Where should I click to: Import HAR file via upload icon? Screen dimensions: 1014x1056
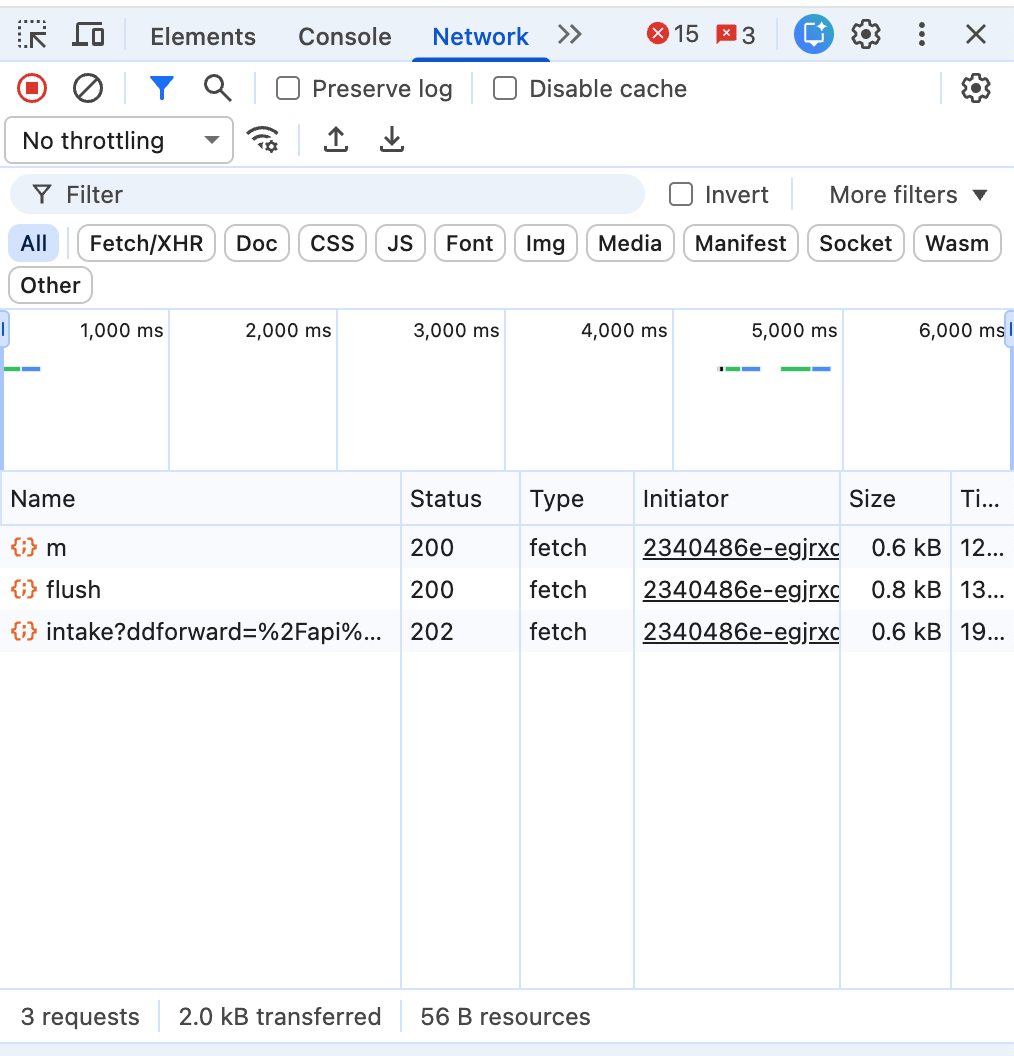335,140
